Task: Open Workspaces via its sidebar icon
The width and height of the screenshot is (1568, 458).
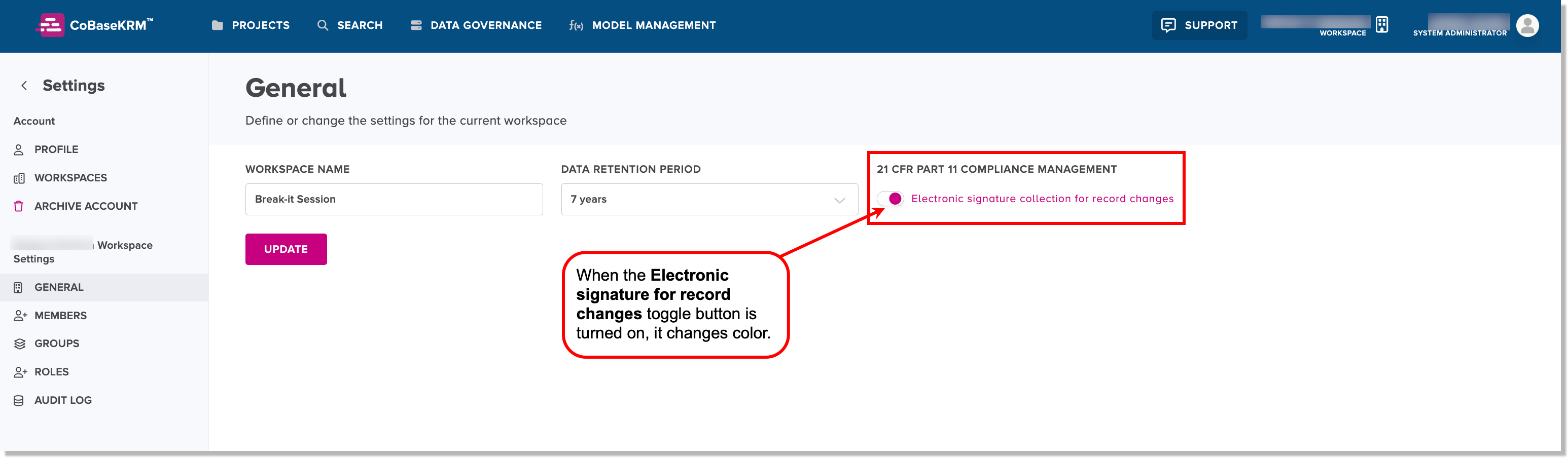Action: pyautogui.click(x=19, y=177)
